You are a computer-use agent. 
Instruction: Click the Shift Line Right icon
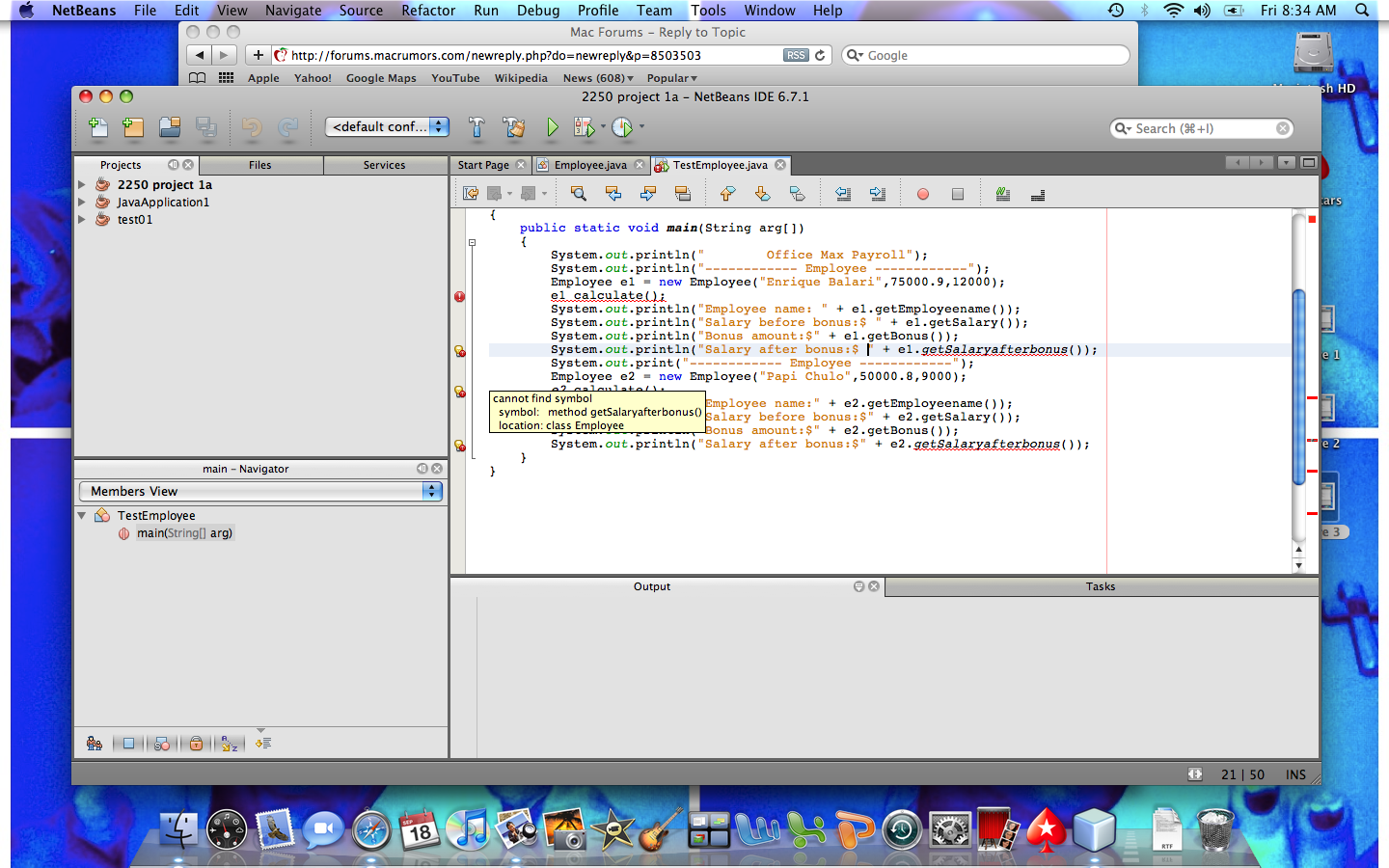pyautogui.click(x=878, y=194)
